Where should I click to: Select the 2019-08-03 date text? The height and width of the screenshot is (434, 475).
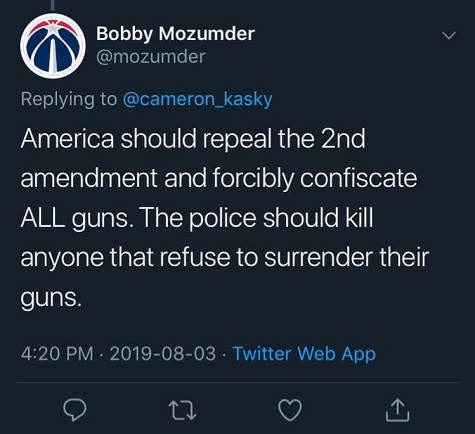tap(163, 354)
